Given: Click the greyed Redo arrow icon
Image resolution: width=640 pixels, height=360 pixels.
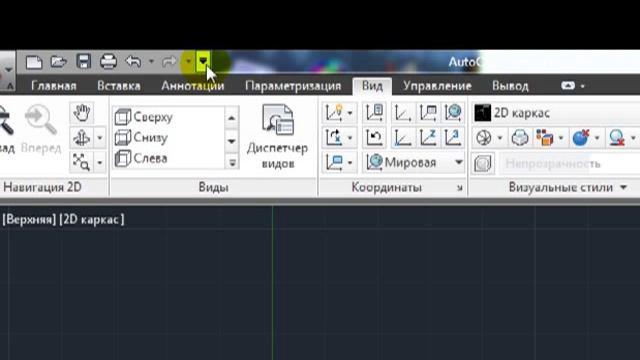Looking at the screenshot, I should [x=169, y=62].
